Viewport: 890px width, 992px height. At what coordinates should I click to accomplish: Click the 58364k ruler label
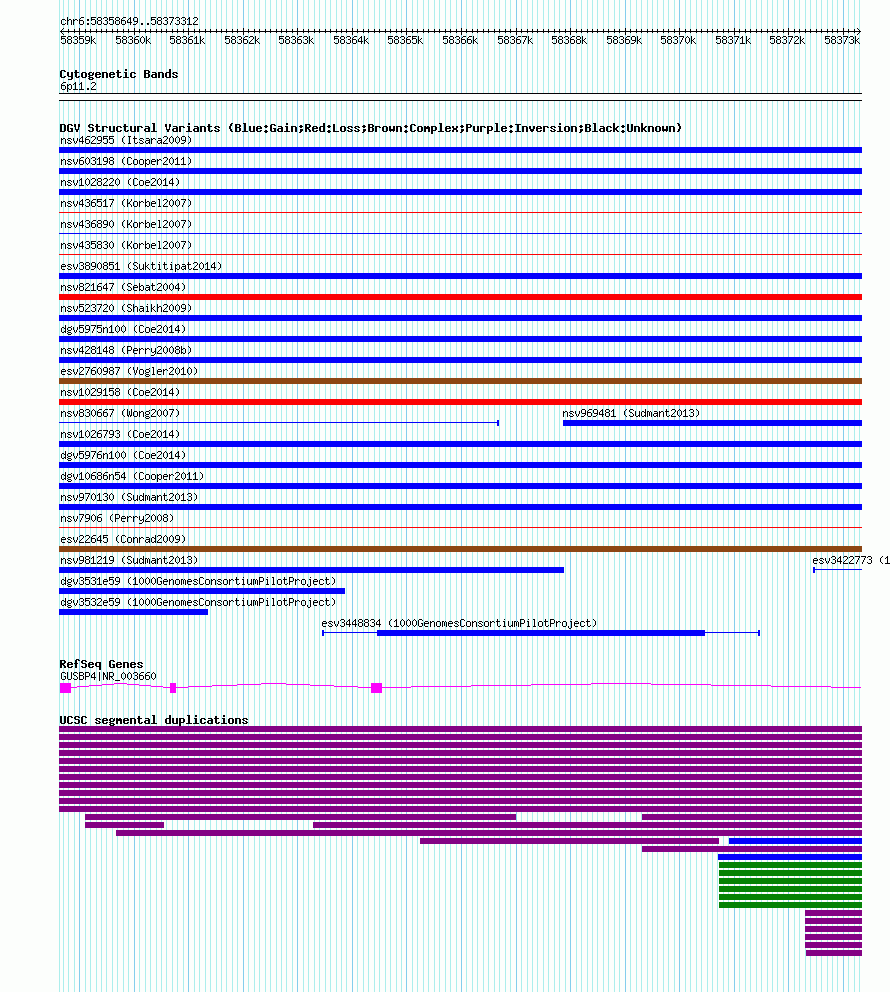click(351, 40)
